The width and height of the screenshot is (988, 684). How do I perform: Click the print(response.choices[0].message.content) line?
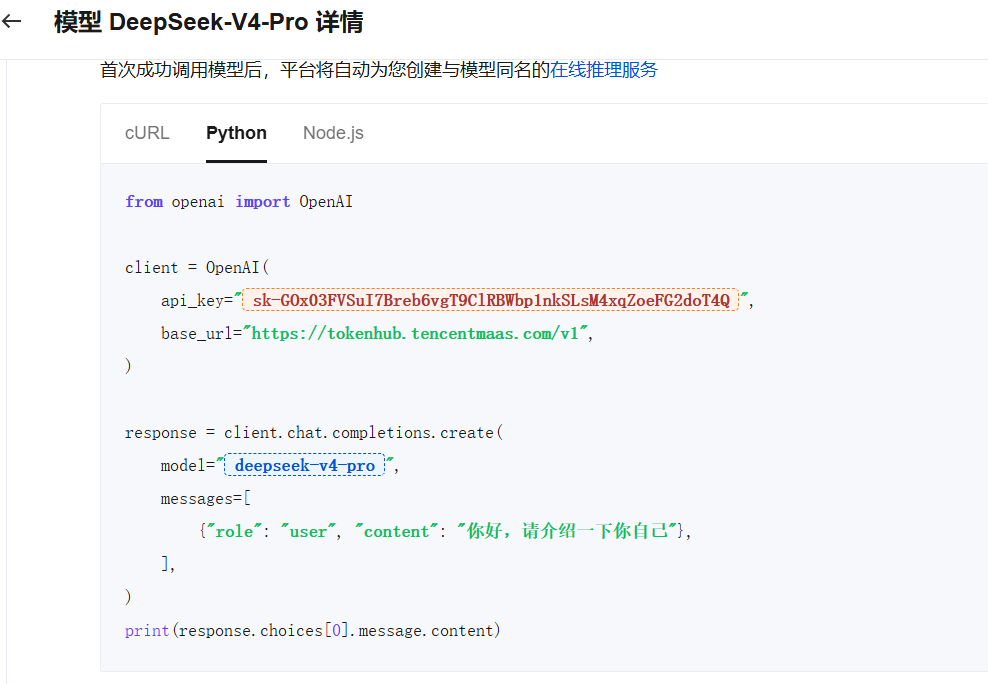(x=313, y=630)
